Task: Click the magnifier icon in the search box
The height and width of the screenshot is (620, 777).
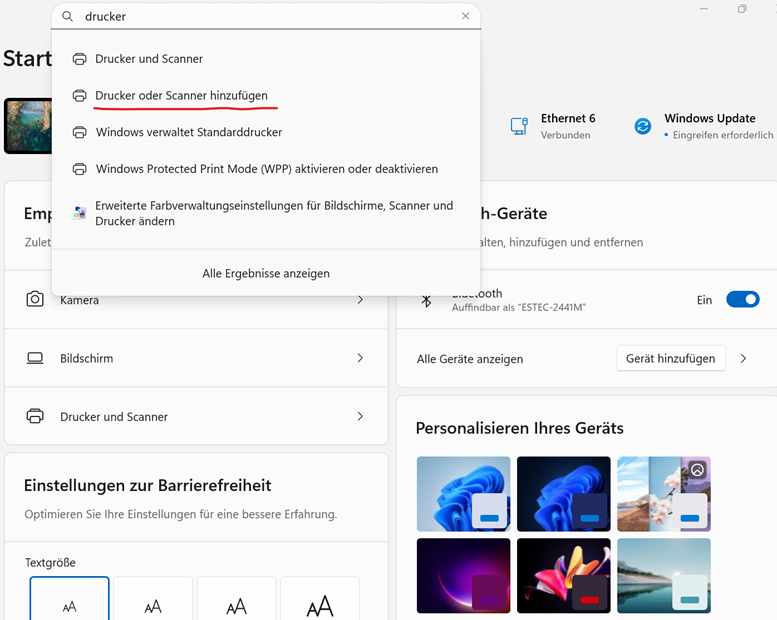Action: coord(68,17)
